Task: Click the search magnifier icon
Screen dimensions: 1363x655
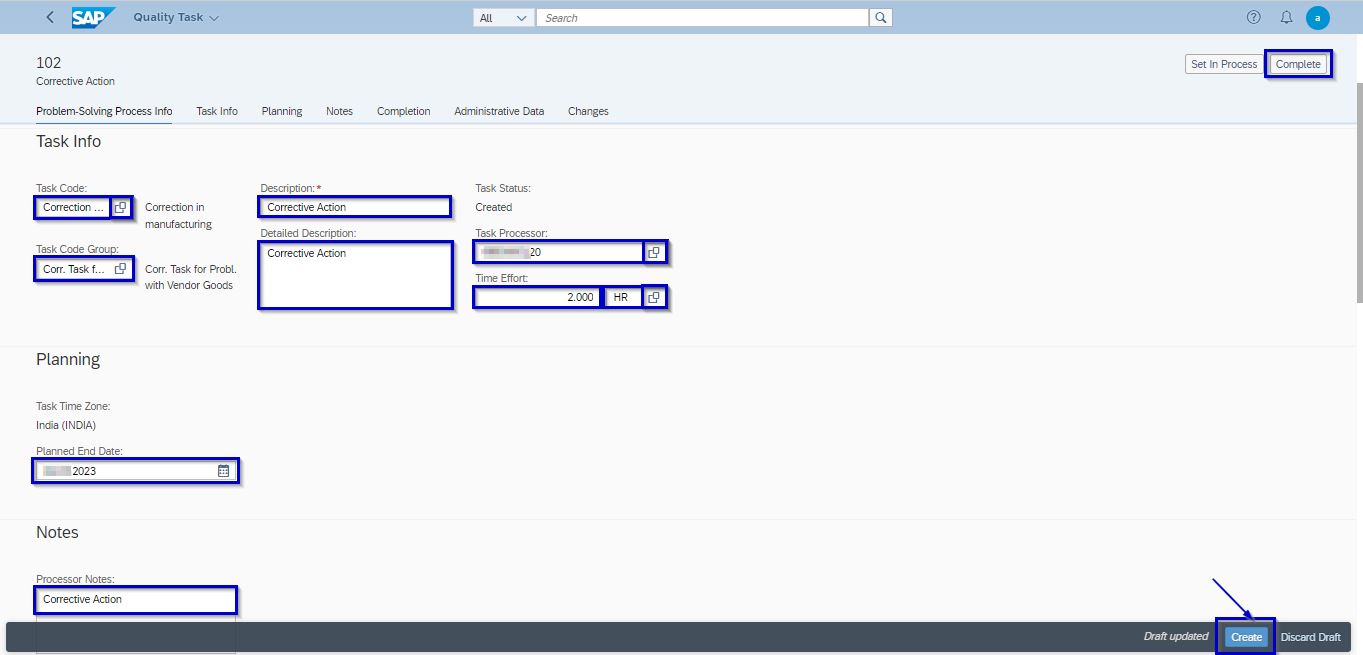Action: (879, 17)
